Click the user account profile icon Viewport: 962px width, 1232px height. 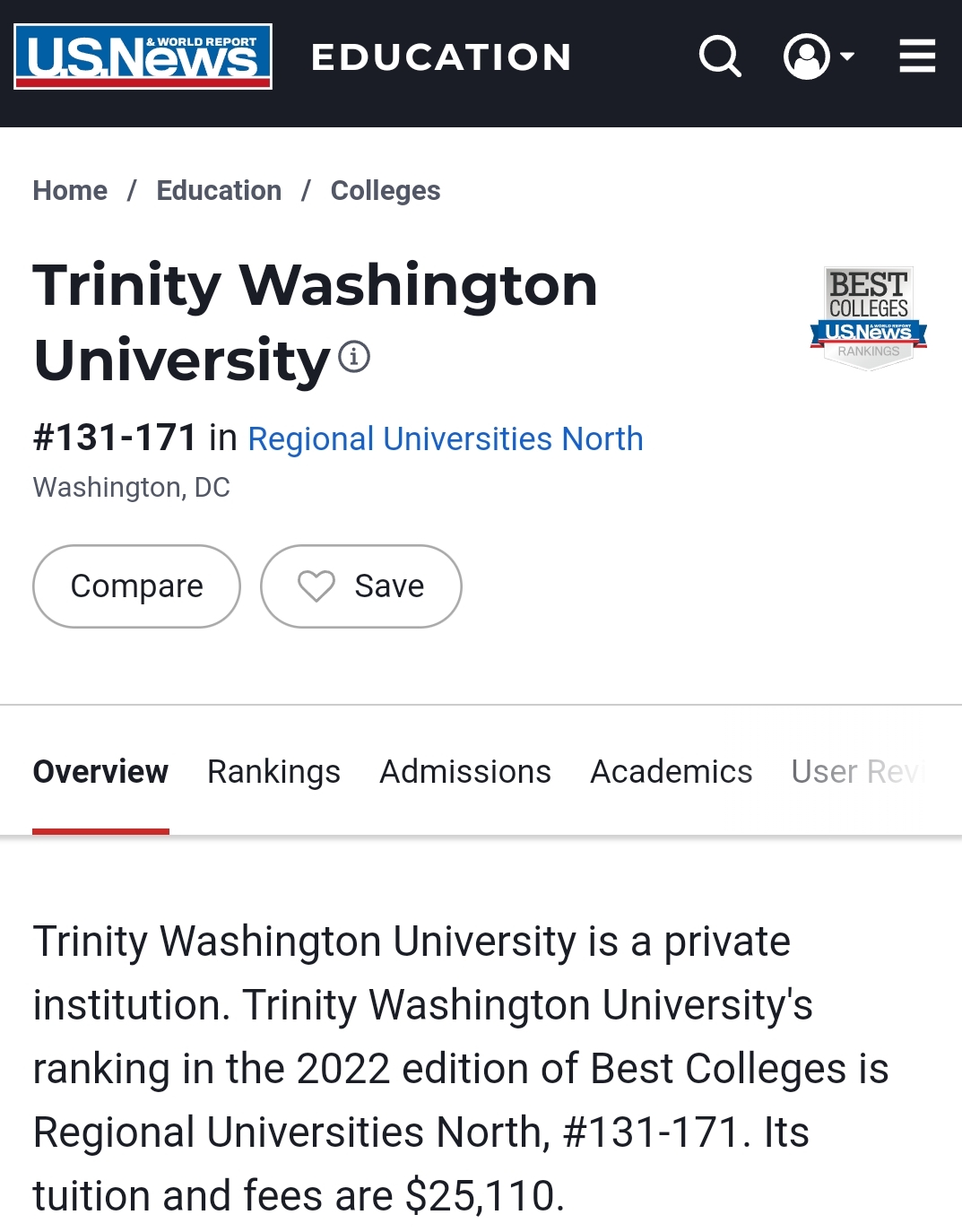[x=806, y=56]
